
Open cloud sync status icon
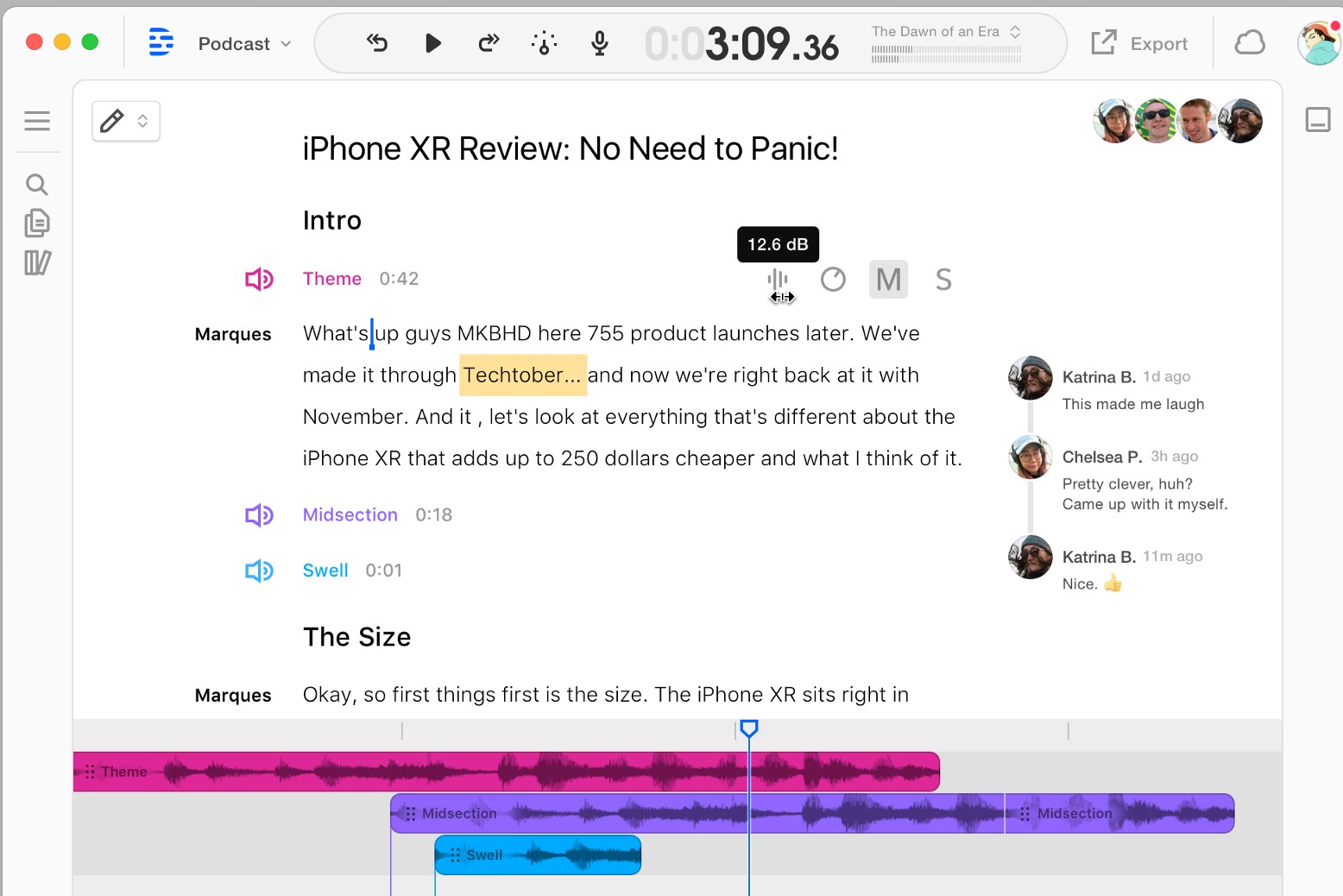coord(1250,42)
